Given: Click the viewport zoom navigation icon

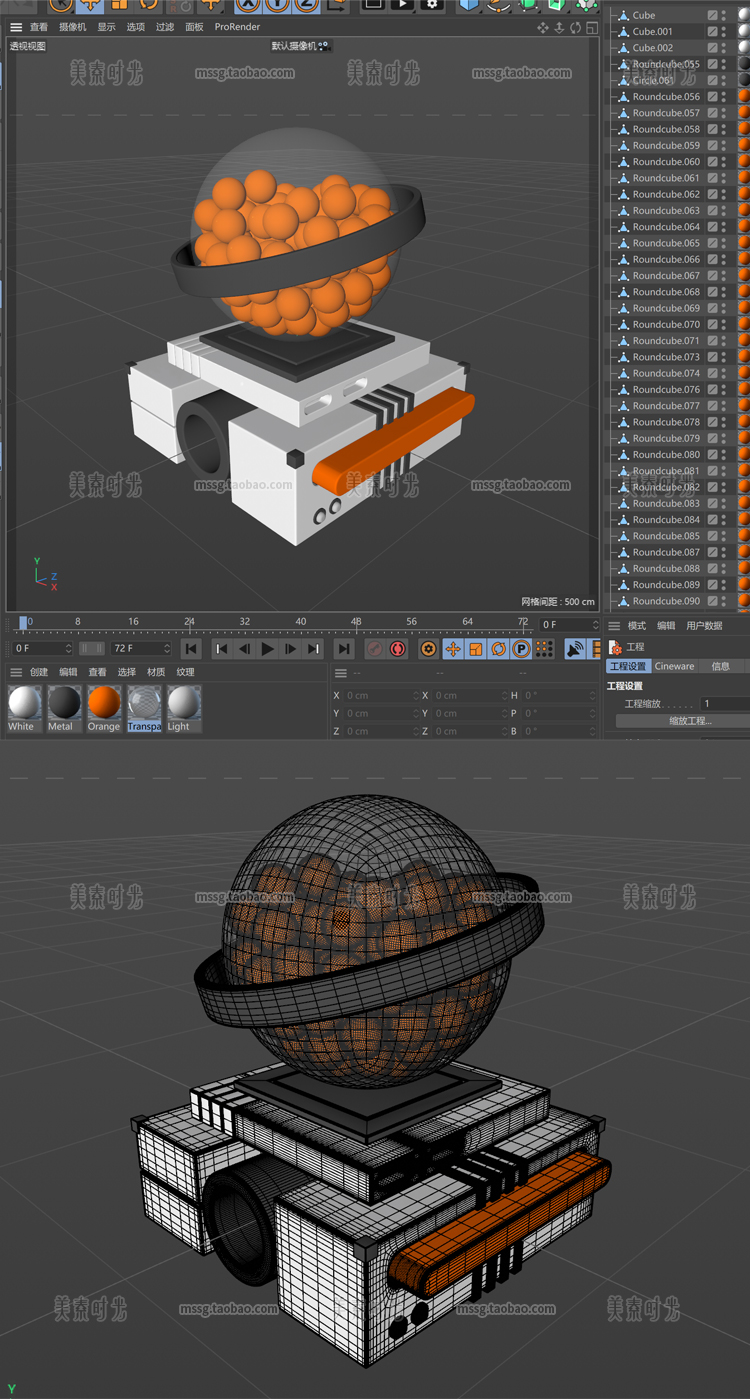Looking at the screenshot, I should [559, 27].
